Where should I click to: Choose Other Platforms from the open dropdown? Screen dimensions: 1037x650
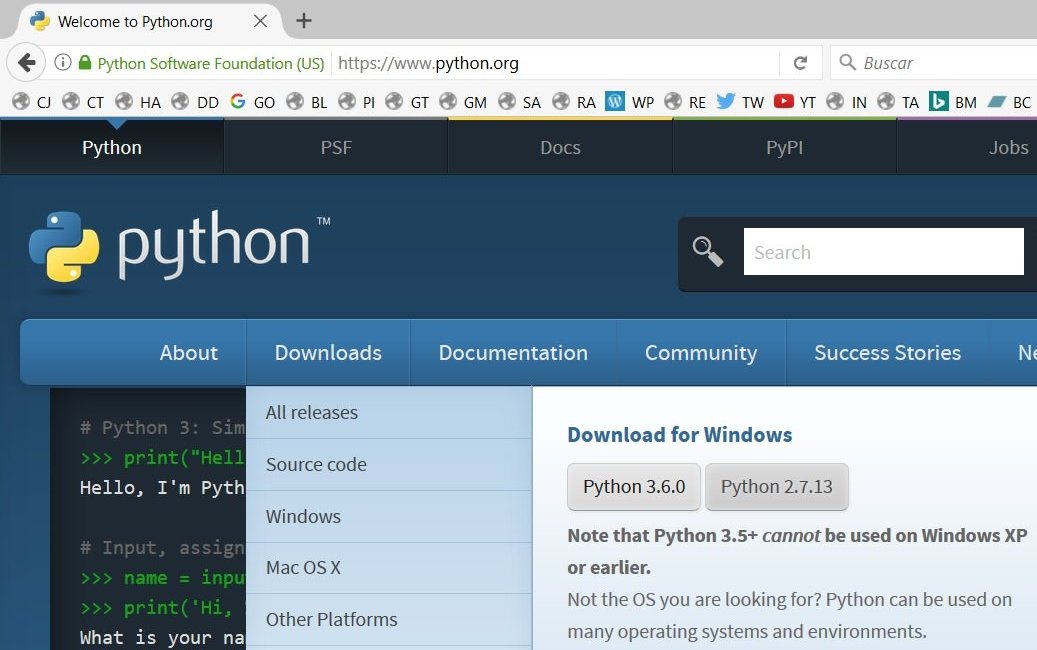(332, 619)
